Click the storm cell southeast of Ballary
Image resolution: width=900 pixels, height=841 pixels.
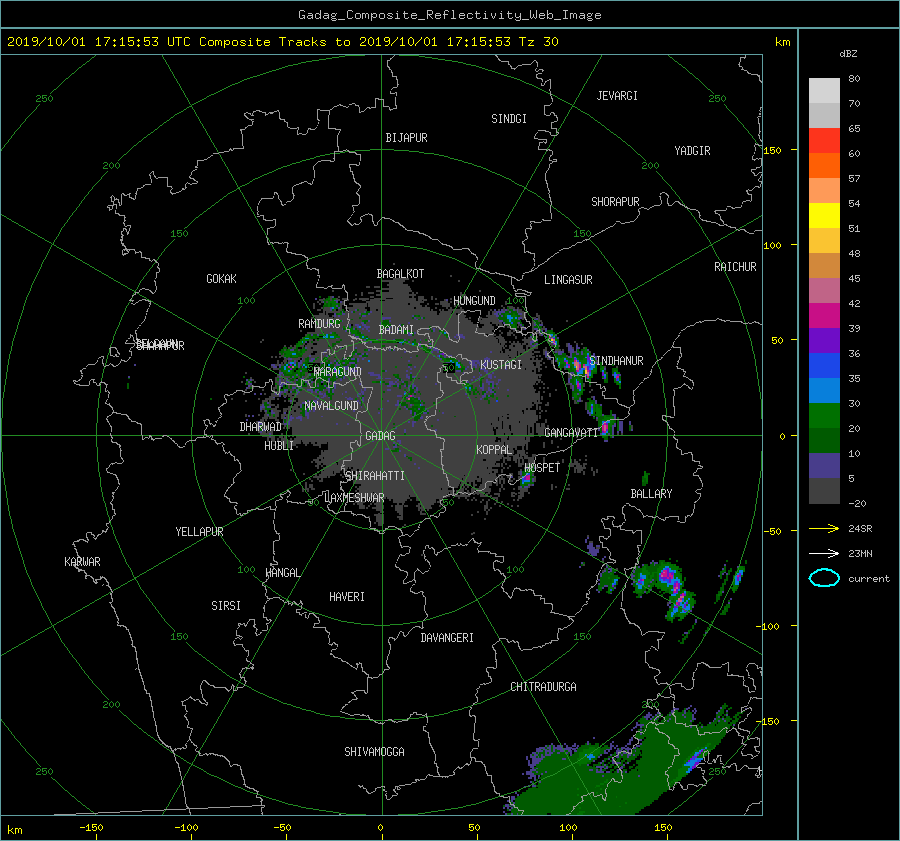(666, 588)
